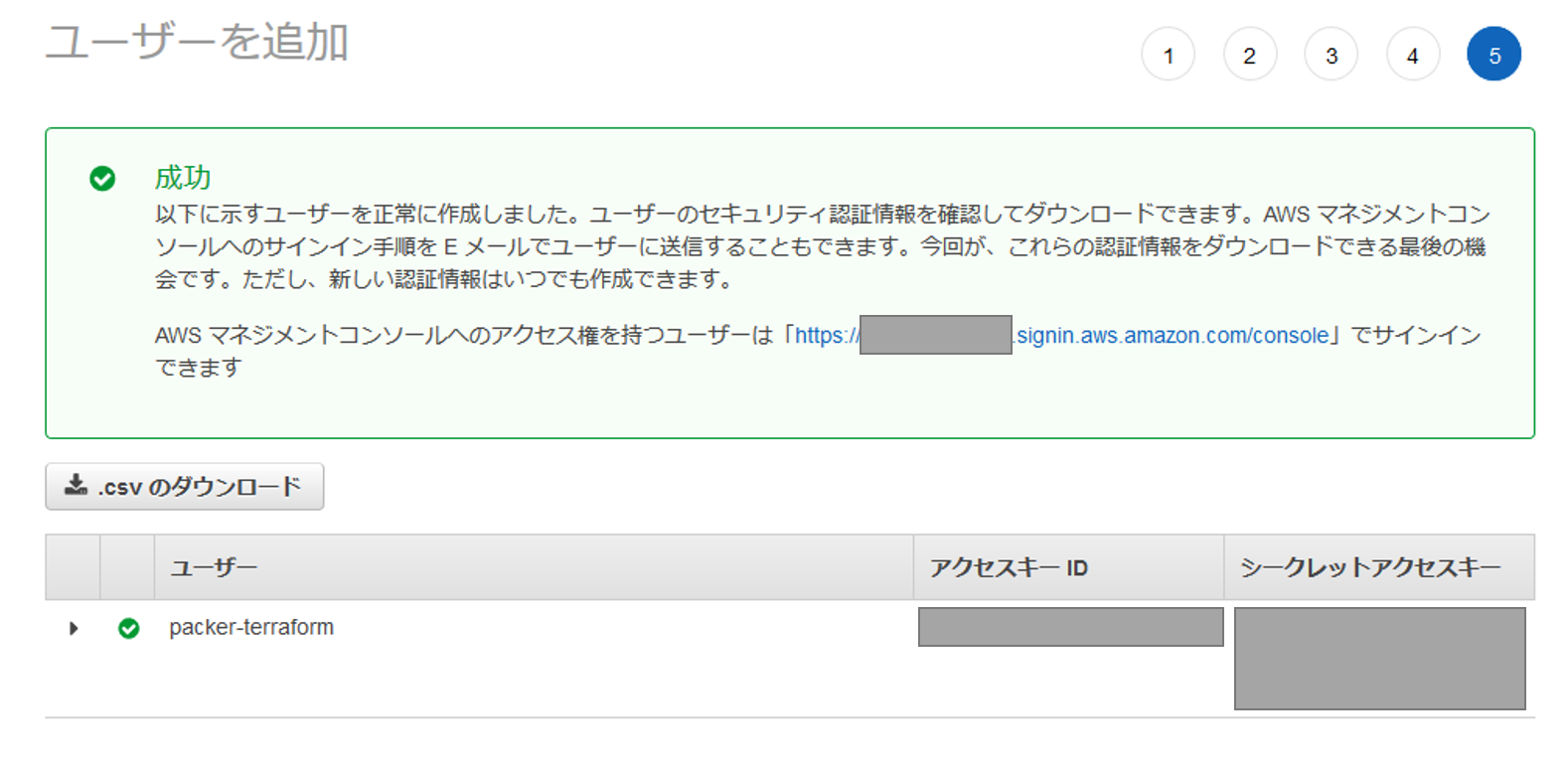The image size is (1568, 768).
Task: Click the アクセスキー ID column header
Action: click(x=1009, y=567)
